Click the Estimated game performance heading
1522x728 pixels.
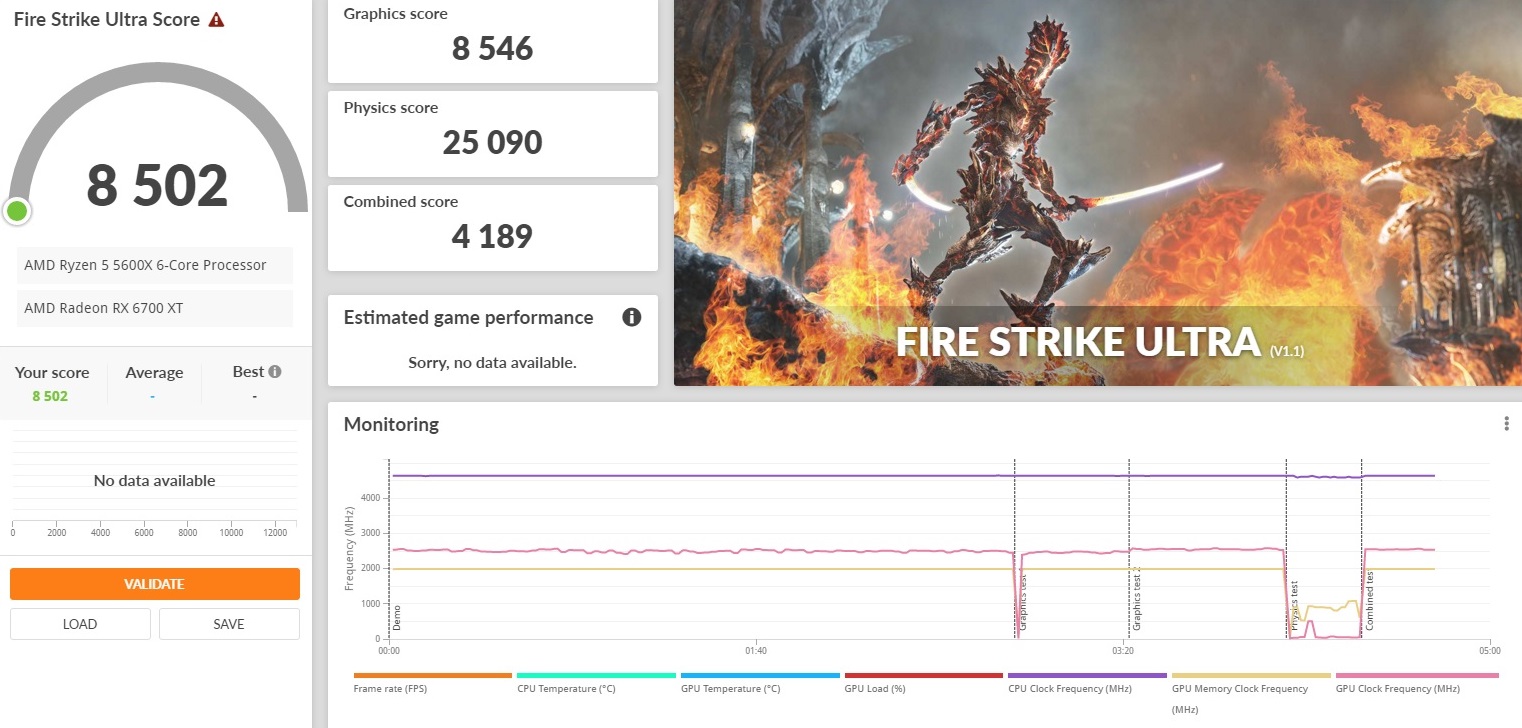[x=468, y=317]
